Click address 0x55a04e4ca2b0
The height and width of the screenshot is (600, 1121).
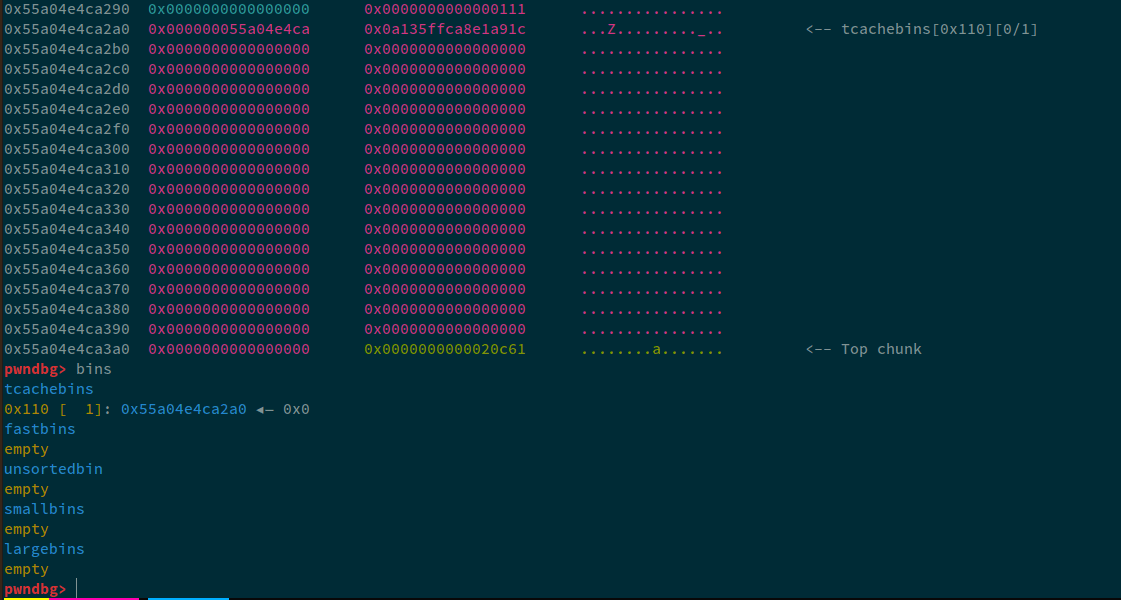(67, 50)
